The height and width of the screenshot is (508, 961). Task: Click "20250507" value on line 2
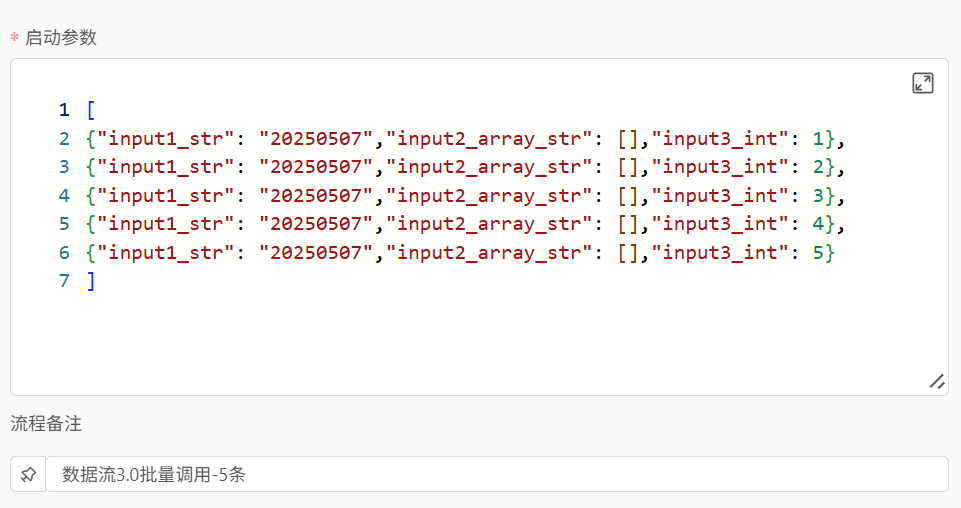[316, 138]
